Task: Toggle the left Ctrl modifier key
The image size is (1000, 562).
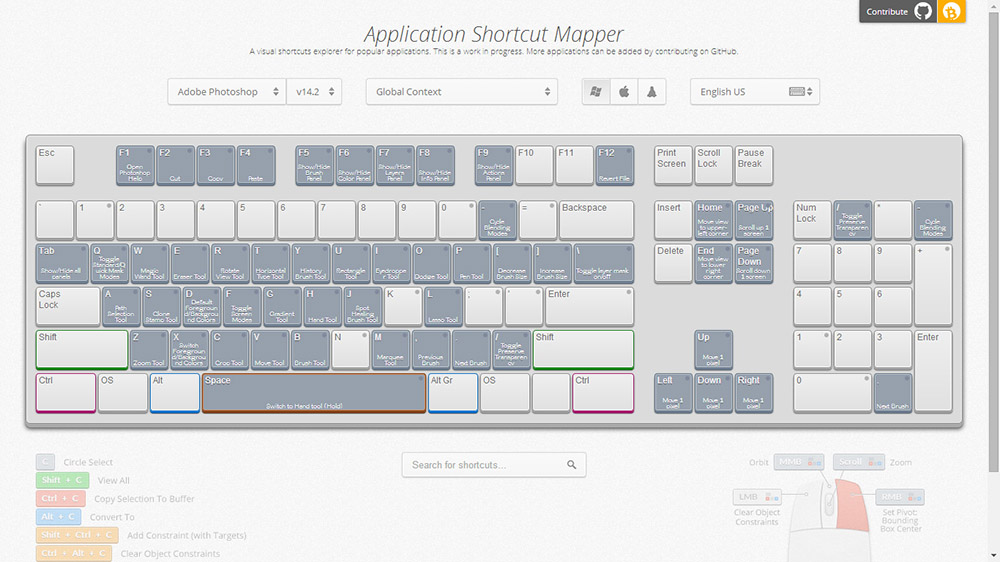Action: [66, 392]
